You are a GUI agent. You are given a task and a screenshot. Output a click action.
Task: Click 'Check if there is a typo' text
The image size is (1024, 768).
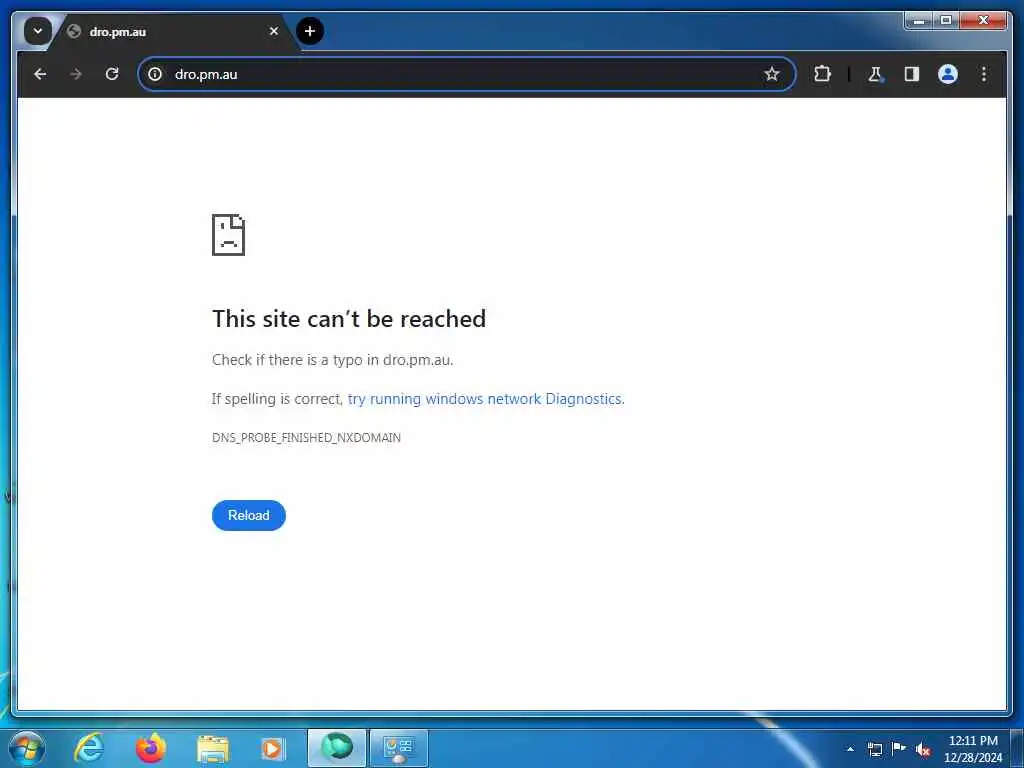pos(332,360)
